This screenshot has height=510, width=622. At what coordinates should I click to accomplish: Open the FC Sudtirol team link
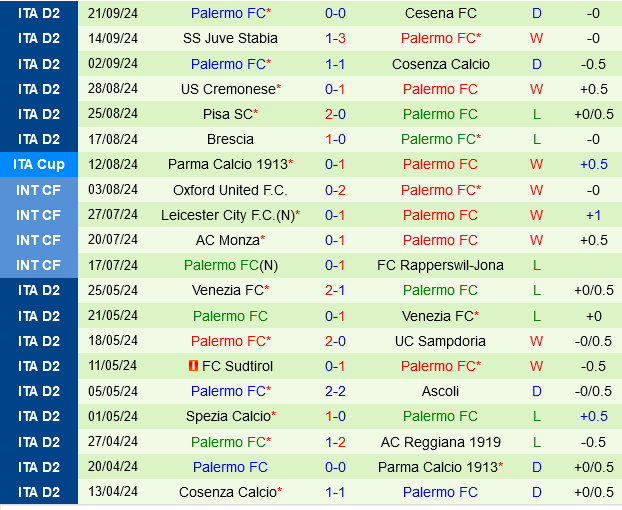237,366
